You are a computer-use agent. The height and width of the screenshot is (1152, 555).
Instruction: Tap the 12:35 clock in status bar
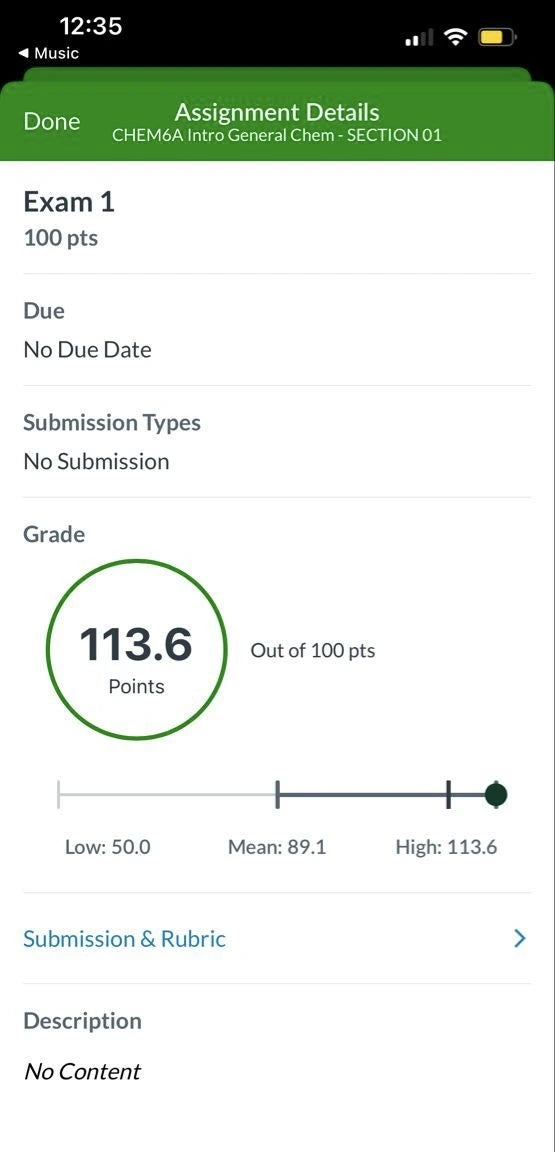[x=90, y=26]
